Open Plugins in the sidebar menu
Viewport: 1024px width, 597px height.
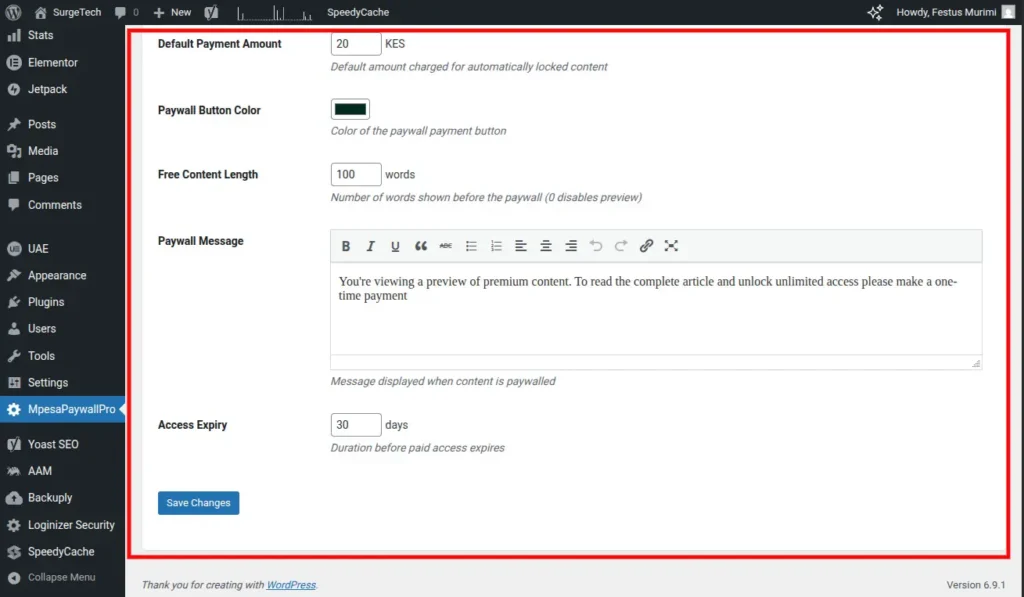pos(46,302)
